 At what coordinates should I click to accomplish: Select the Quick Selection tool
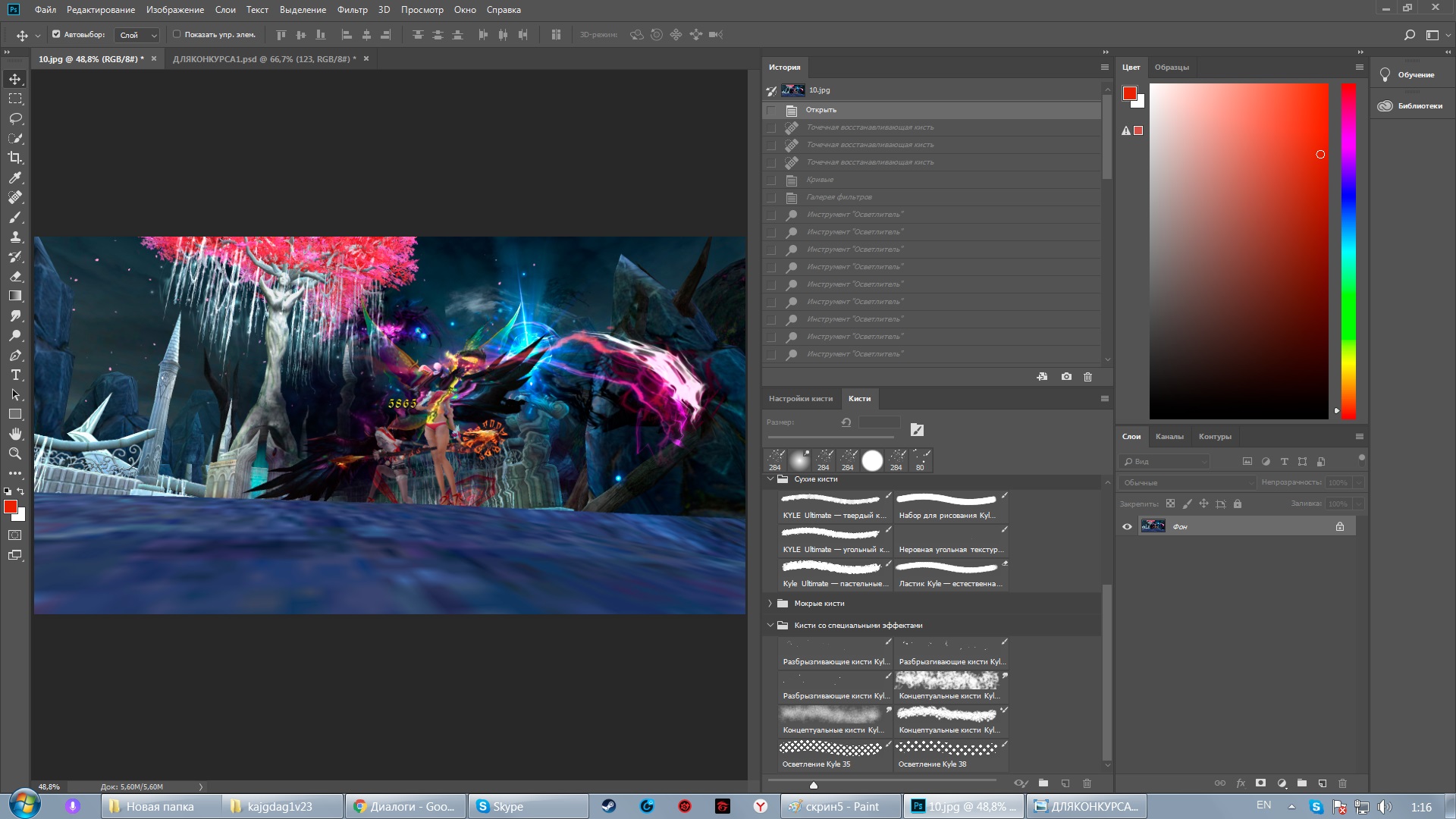coord(15,138)
